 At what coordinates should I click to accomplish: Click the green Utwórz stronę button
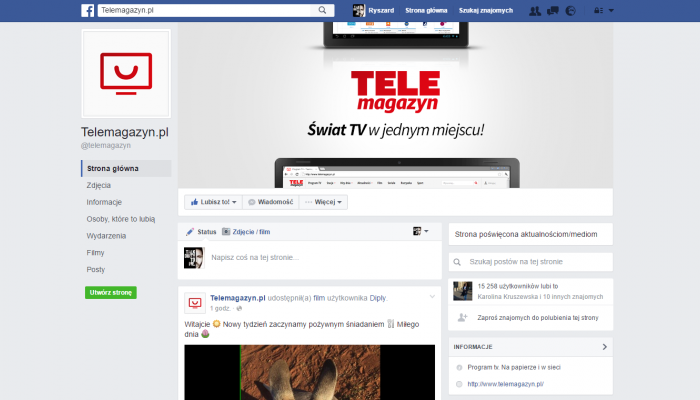[111, 292]
